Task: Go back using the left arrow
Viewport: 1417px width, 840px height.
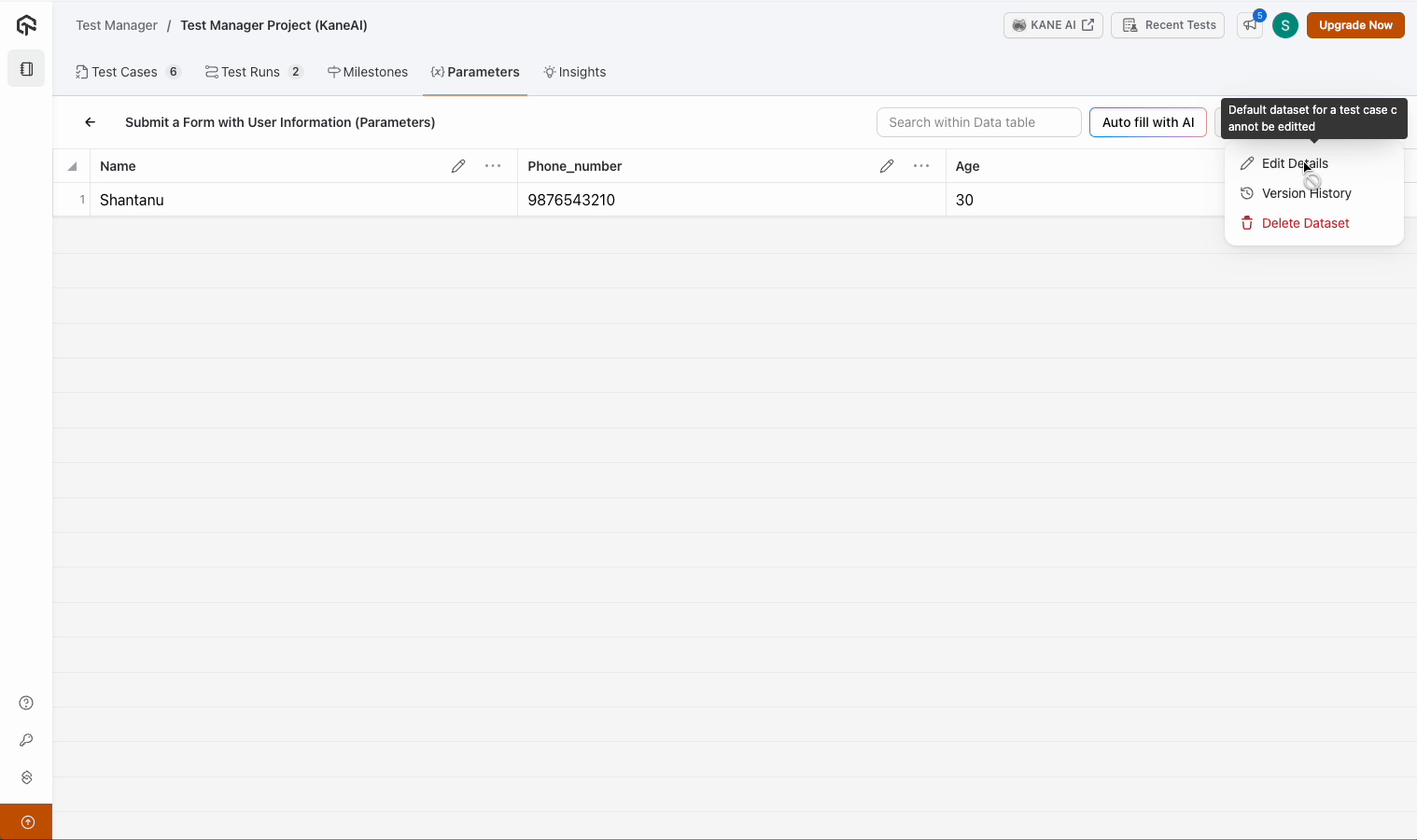Action: (x=91, y=122)
